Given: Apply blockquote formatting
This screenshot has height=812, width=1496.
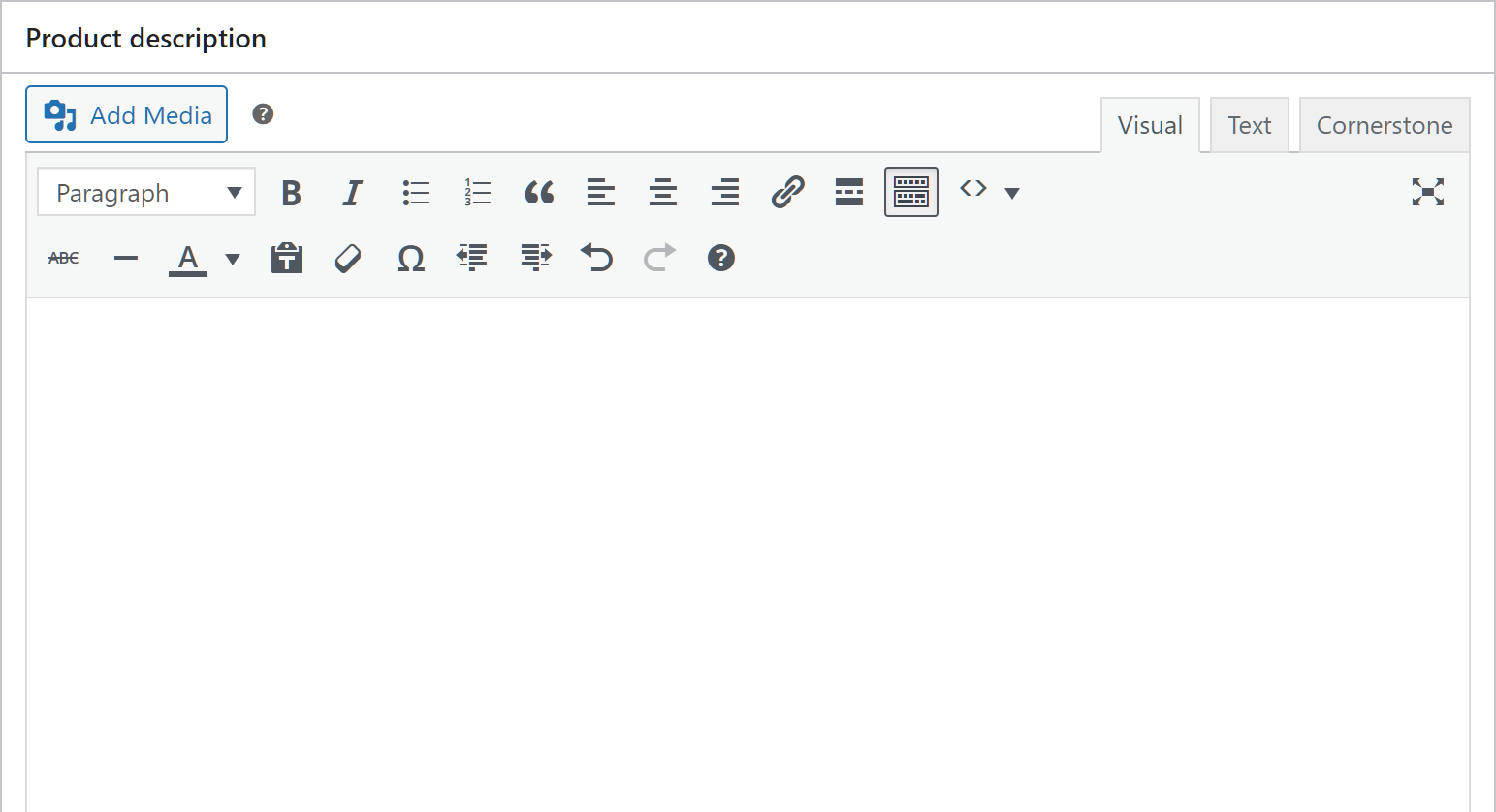Looking at the screenshot, I should click(x=539, y=192).
